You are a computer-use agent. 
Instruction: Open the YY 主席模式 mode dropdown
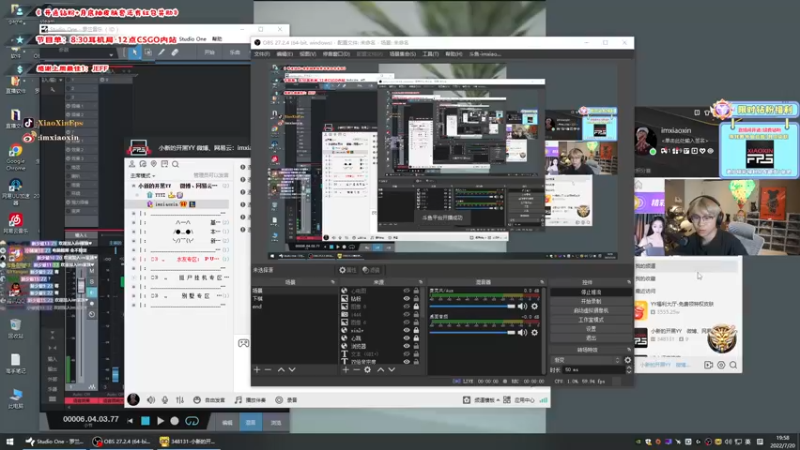(142, 176)
